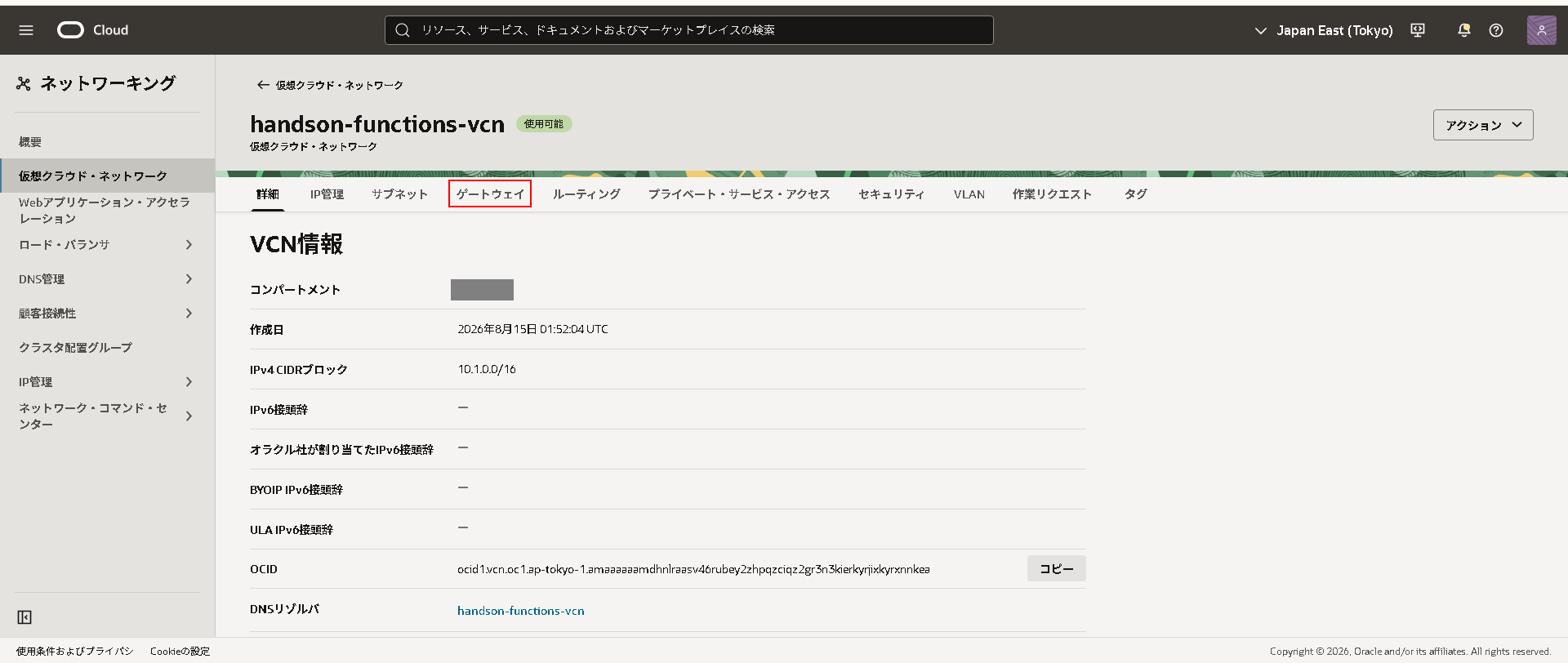Go back via 仮想クラウド・ネットワーク breadcrumb link

click(x=339, y=85)
